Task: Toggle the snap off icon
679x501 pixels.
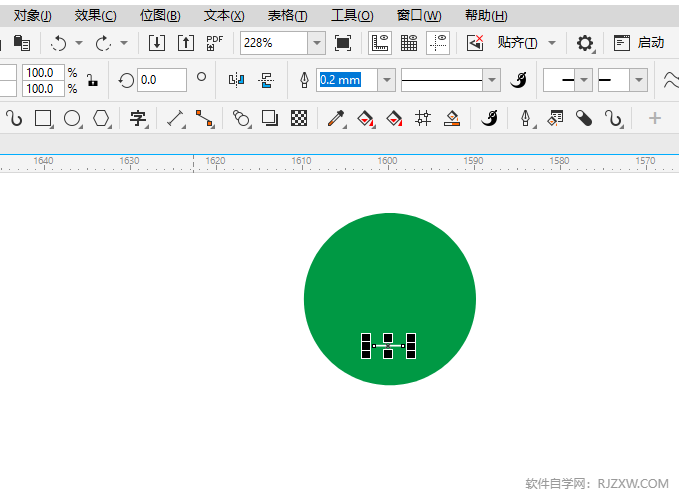Action: (475, 43)
